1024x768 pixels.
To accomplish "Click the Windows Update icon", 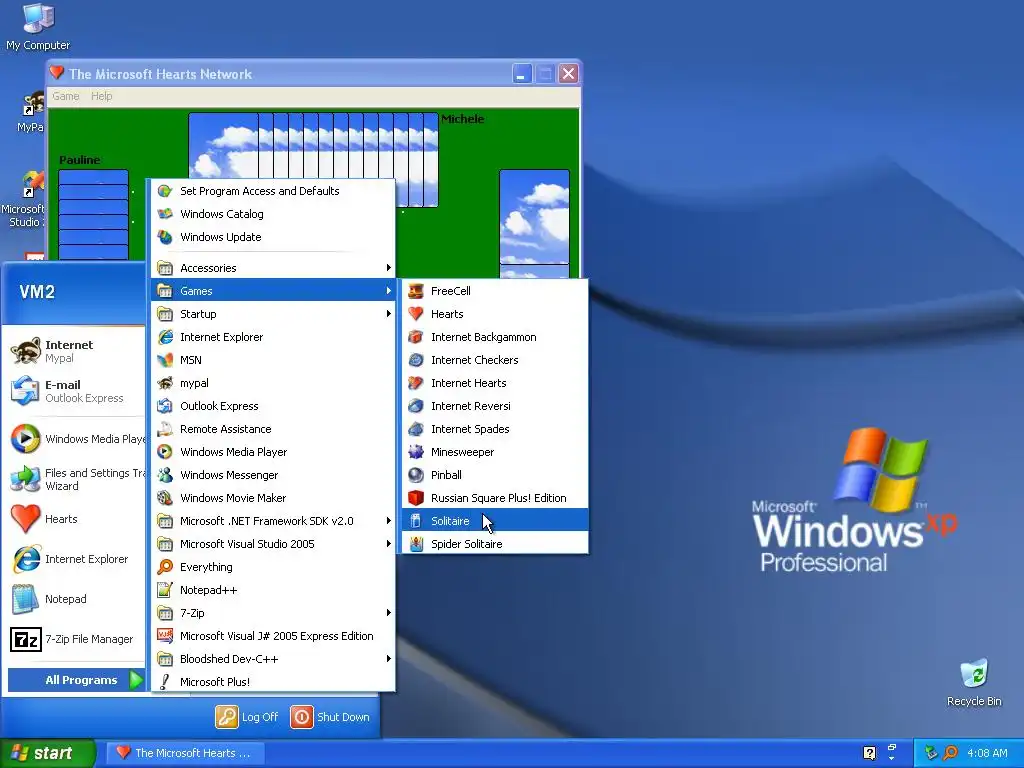I will tap(165, 236).
